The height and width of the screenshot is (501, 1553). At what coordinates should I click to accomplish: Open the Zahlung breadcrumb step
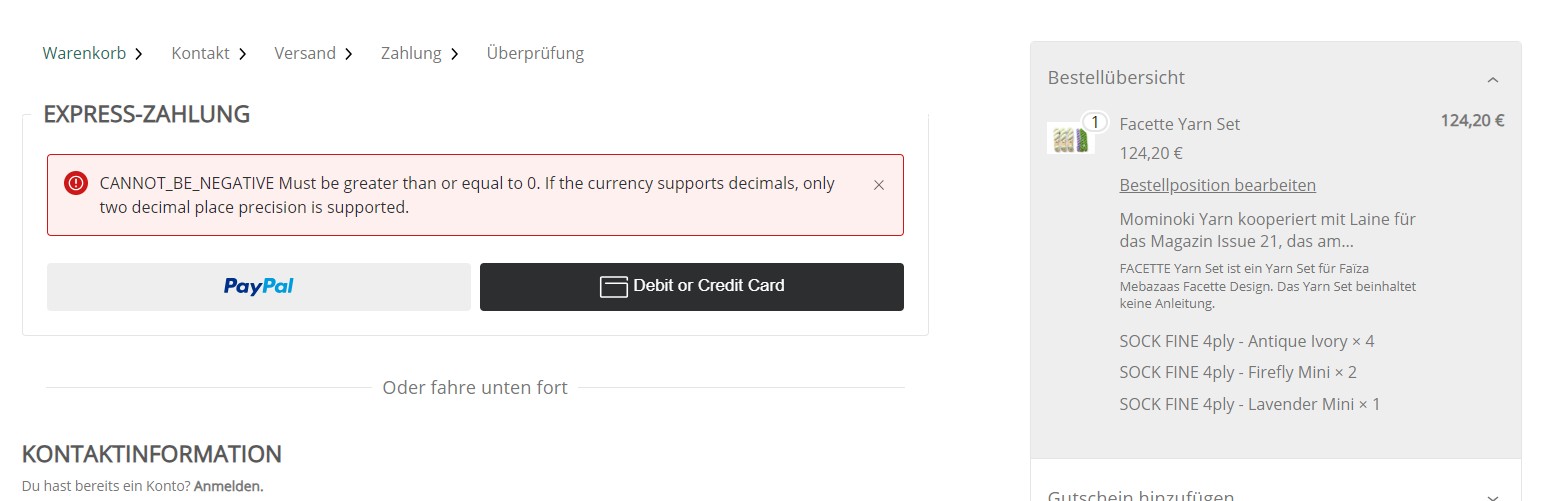click(411, 53)
